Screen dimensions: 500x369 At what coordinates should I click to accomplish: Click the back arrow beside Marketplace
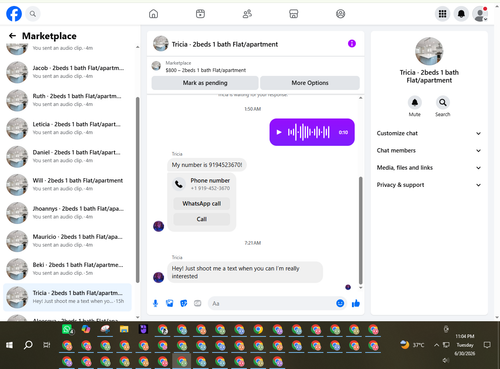(x=12, y=36)
